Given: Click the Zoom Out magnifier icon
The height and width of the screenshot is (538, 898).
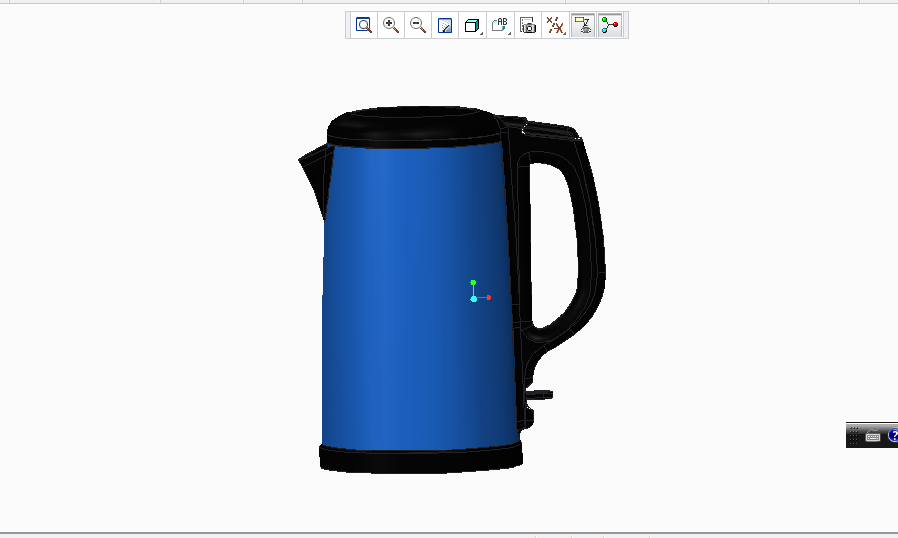Looking at the screenshot, I should 418,25.
